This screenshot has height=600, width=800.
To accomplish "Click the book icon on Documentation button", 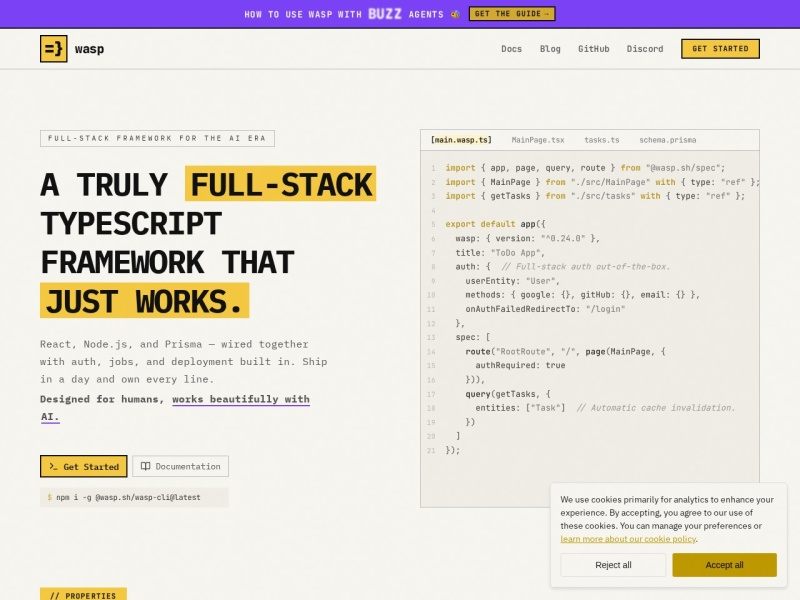I will (145, 466).
